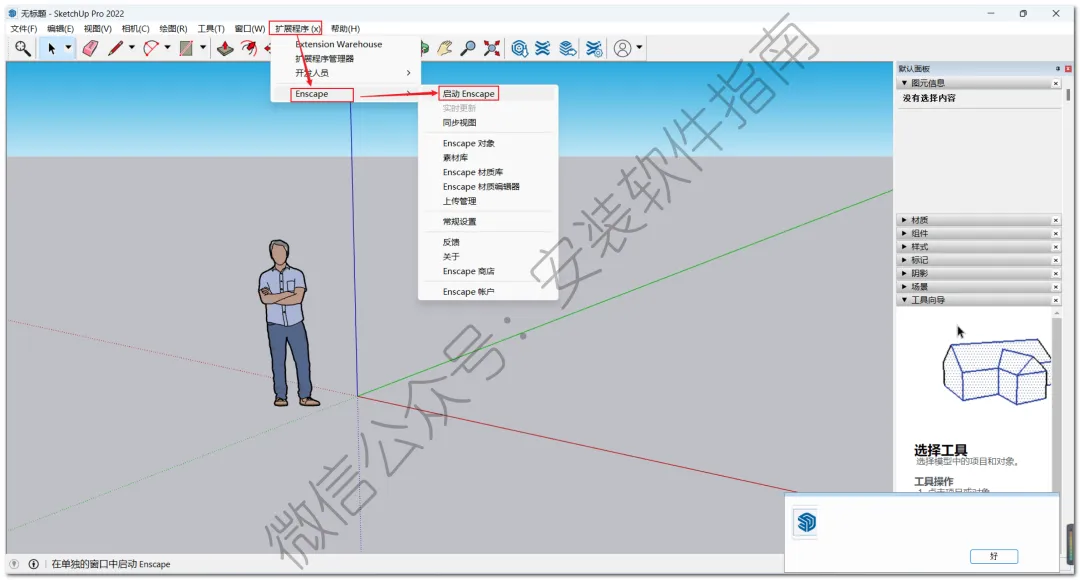
Task: Select the arrow Select tool
Action: click(x=51, y=48)
